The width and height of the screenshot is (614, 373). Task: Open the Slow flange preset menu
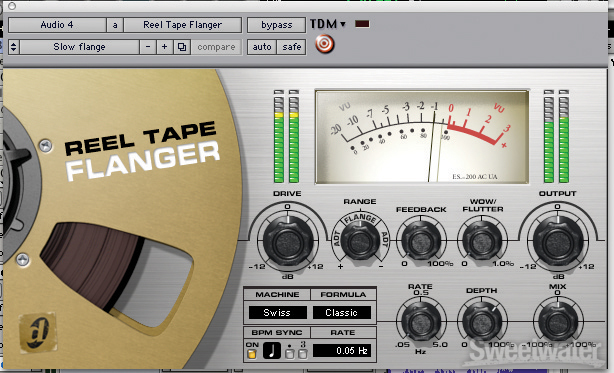coord(79,47)
